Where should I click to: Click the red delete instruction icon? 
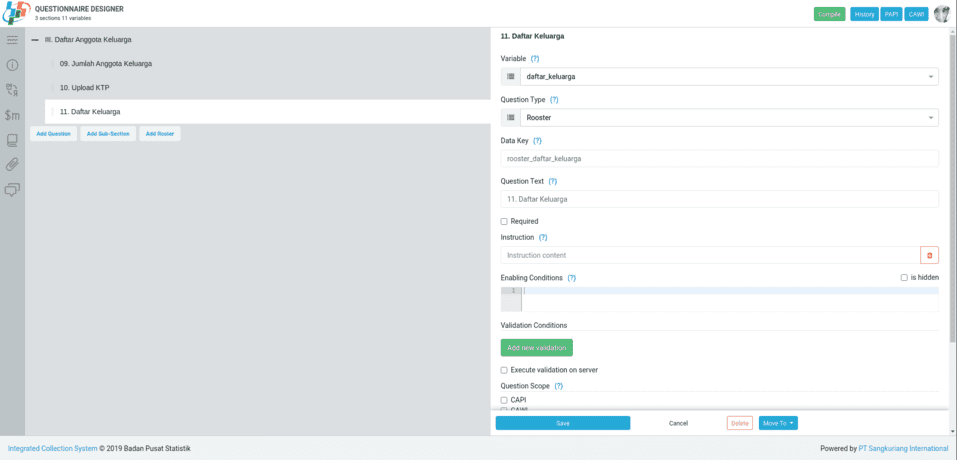930,255
